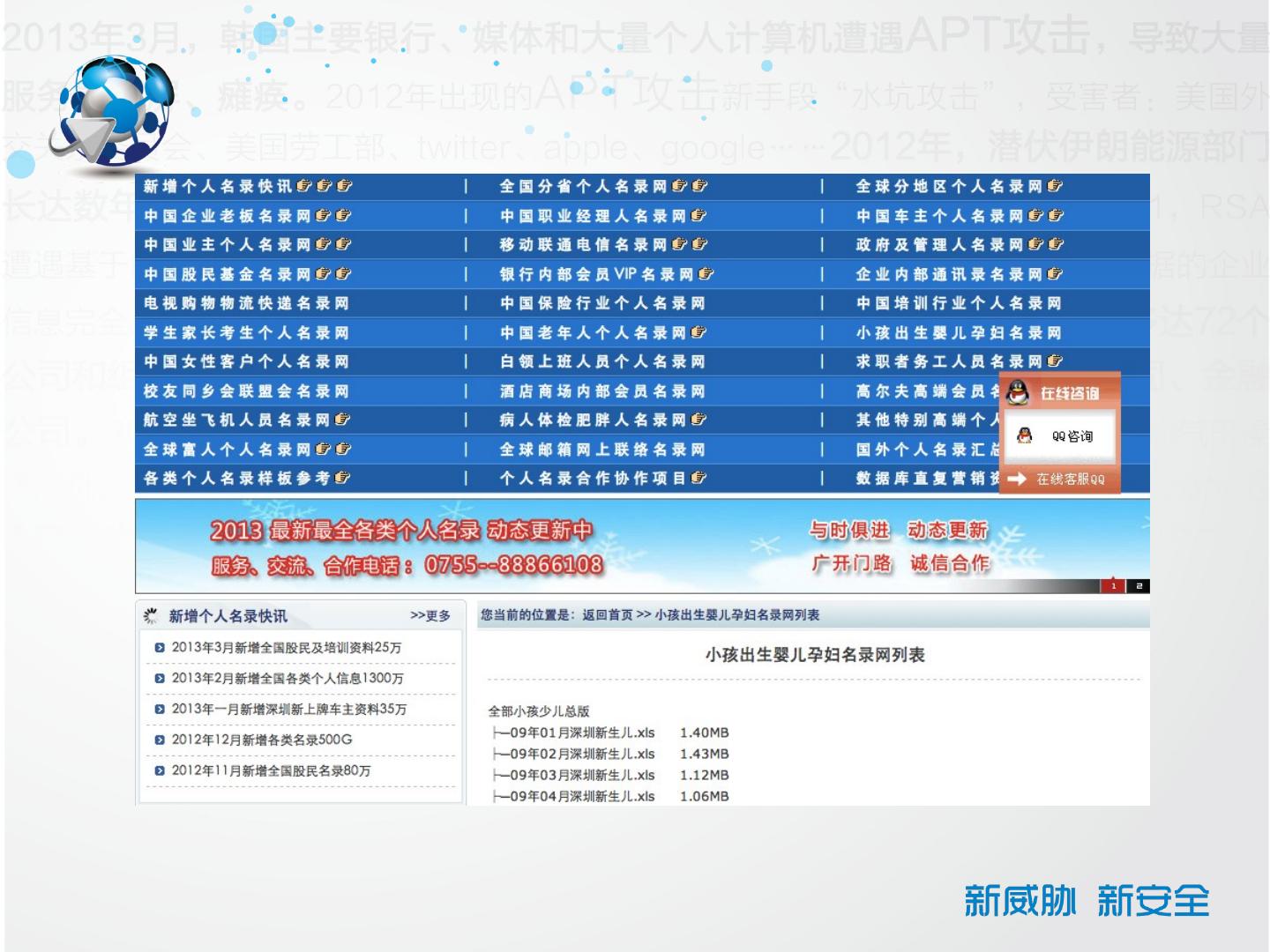1270x952 pixels.
Task: Click the hand icon after 航空坐飞机人员名录网
Action: pos(342,420)
